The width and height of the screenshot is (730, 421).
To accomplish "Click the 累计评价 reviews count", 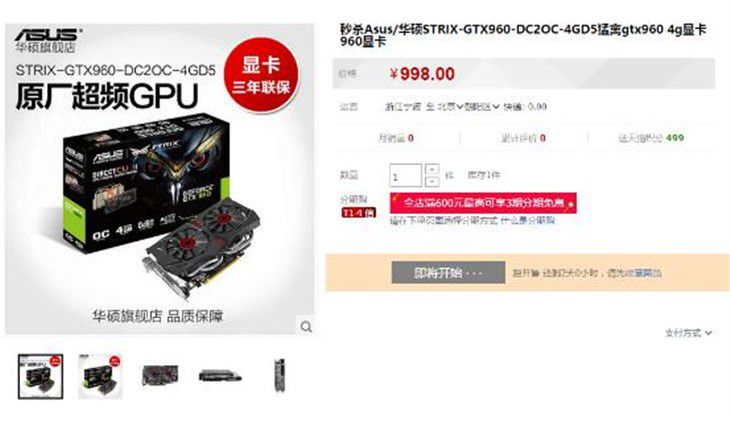I will [523, 138].
